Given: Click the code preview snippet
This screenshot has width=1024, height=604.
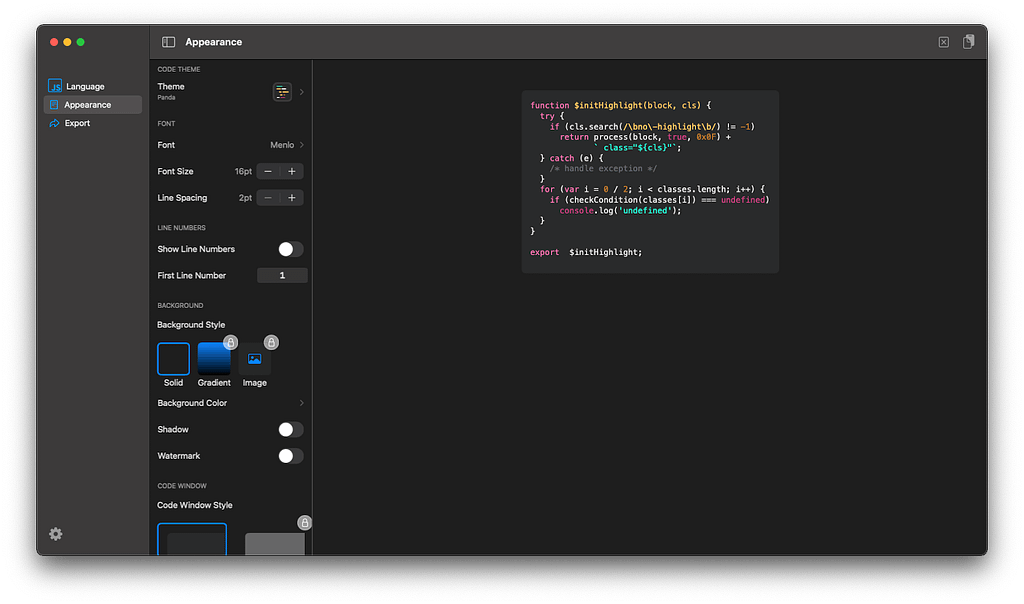Looking at the screenshot, I should point(650,182).
